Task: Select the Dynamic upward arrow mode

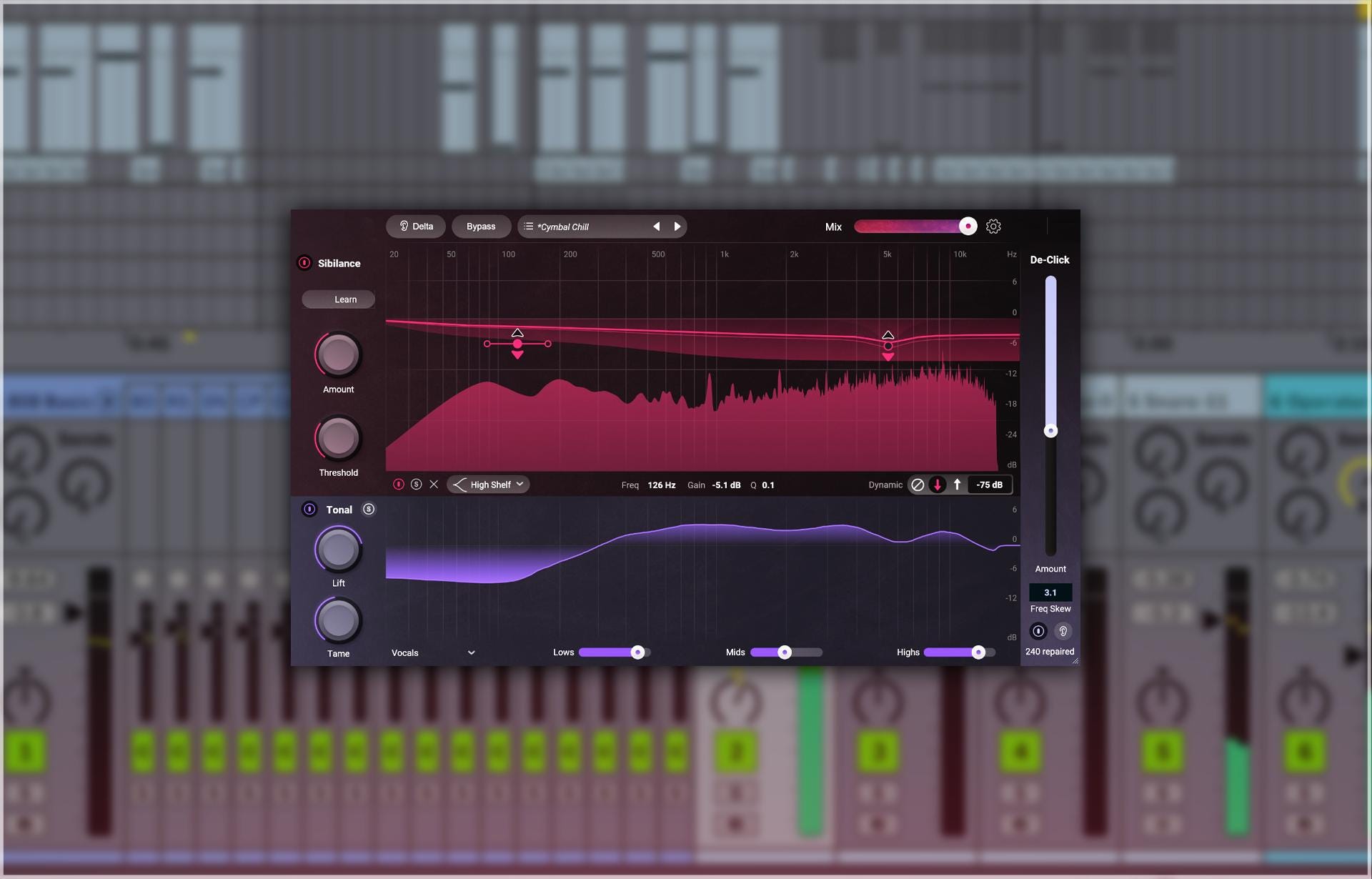Action: click(x=958, y=485)
